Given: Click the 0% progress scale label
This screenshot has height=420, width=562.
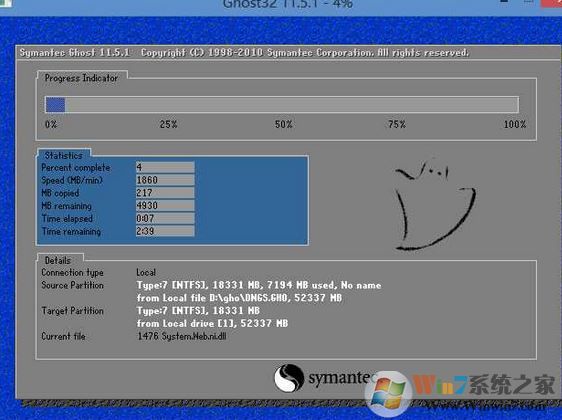Looking at the screenshot, I should pyautogui.click(x=51, y=124).
